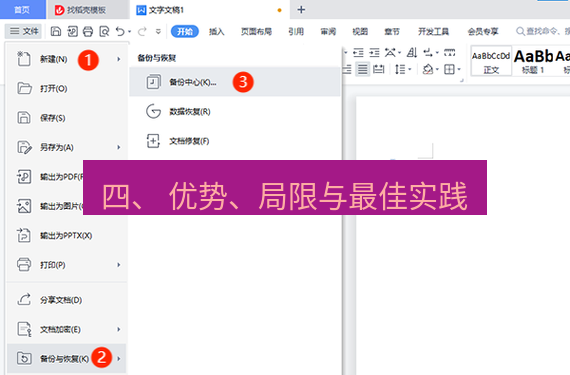Viewport: 570px width, 375px height.
Task: Switch to the 开发工具 ribbon tab
Action: click(433, 32)
